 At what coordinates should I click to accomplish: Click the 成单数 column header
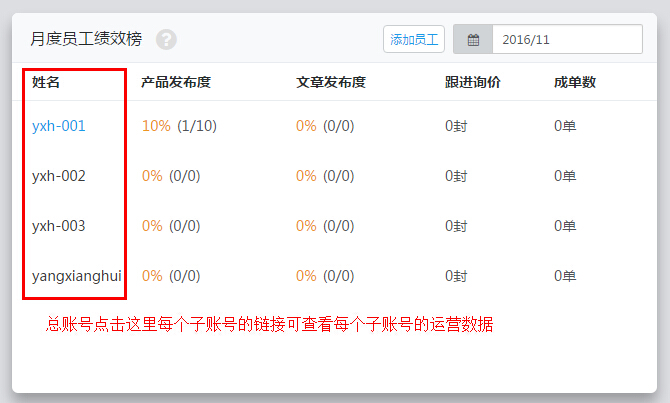point(575,82)
